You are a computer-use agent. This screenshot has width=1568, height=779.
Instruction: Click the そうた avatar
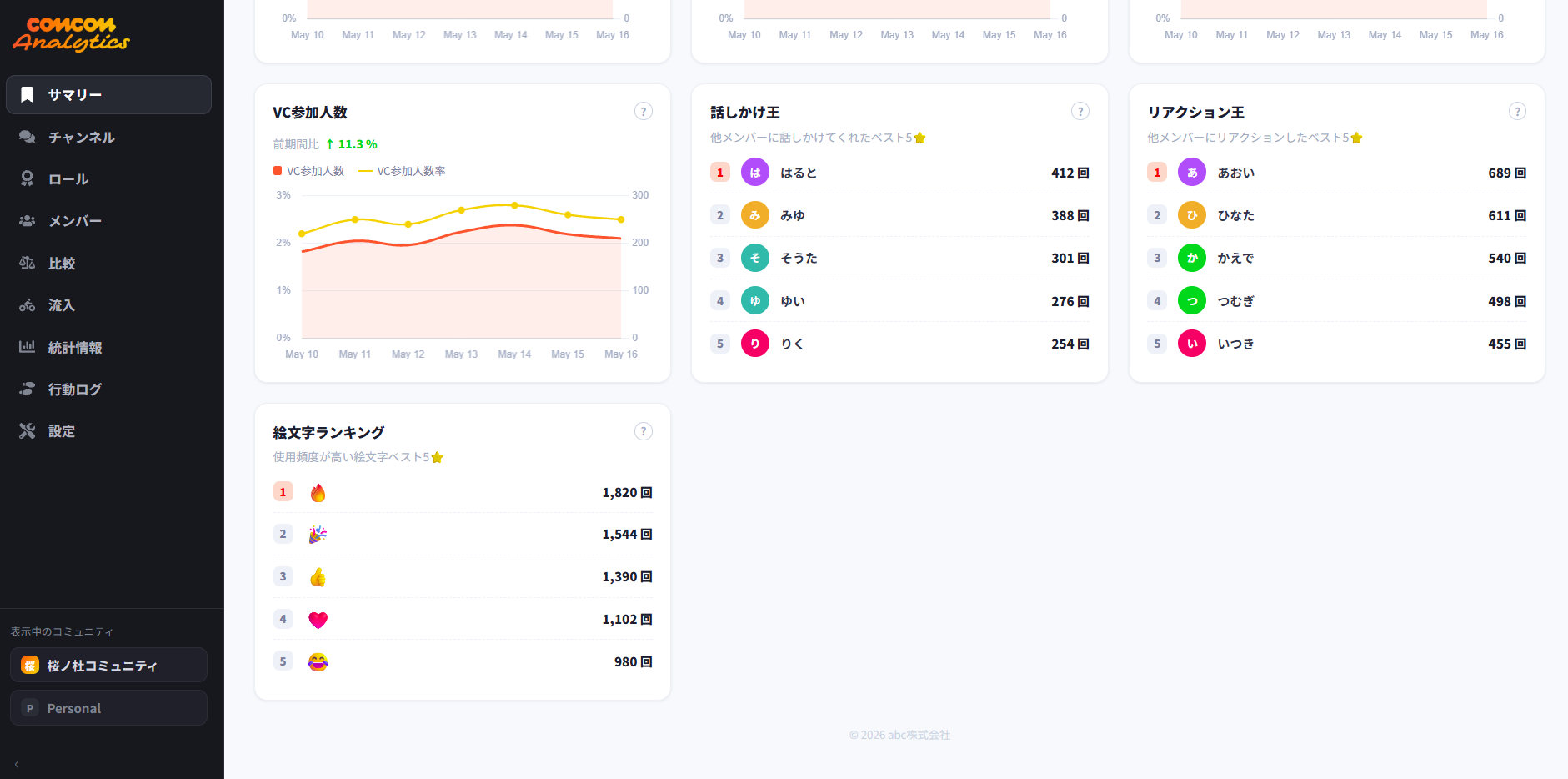coord(755,258)
